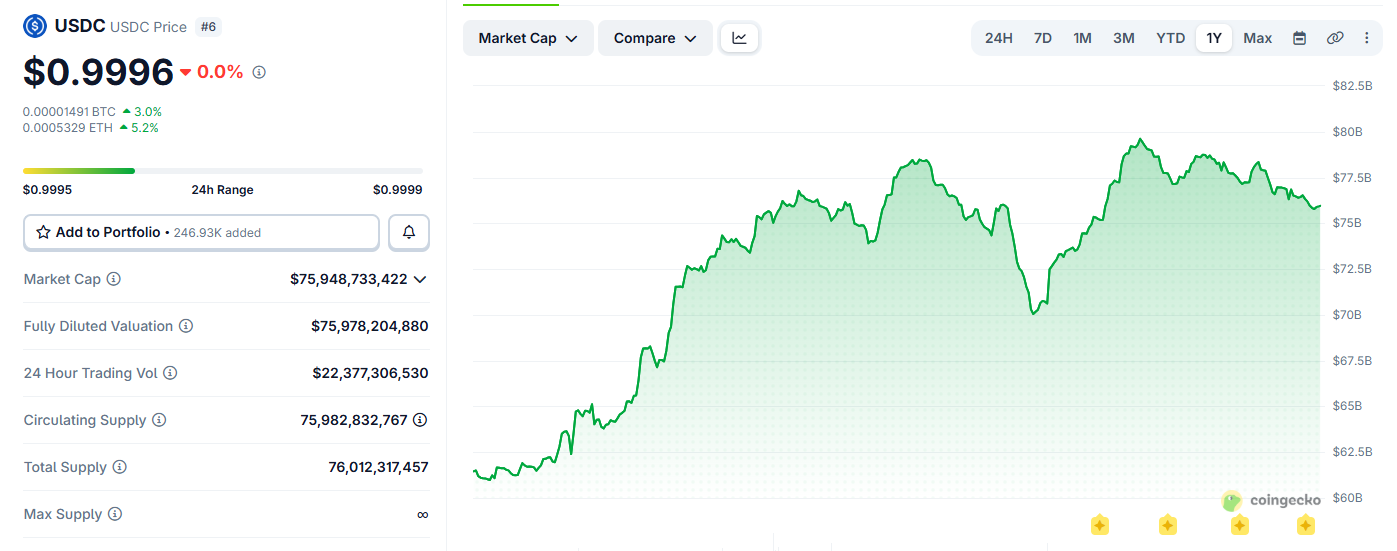Open 24 Hour Trading Vol info icon
1397x551 pixels.
point(170,373)
